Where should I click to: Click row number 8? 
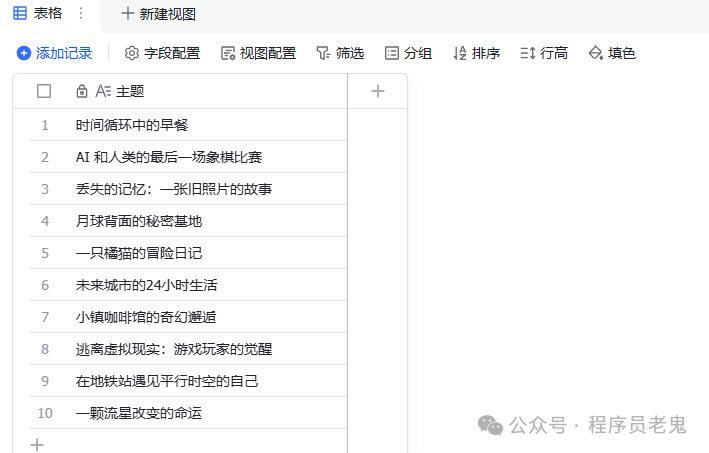coord(45,349)
